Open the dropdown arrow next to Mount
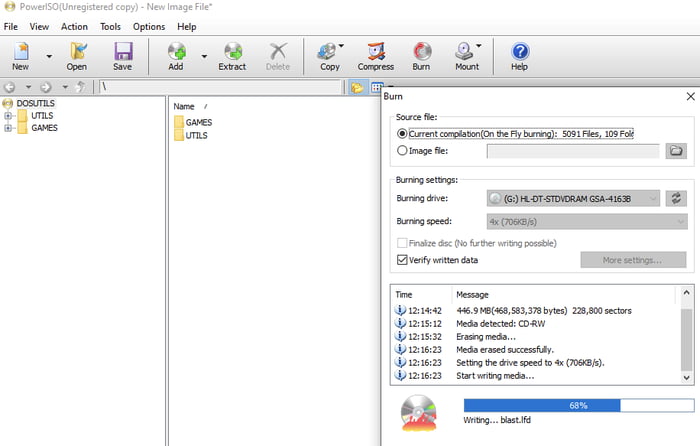Screen dimensions: 700x446 479,46
